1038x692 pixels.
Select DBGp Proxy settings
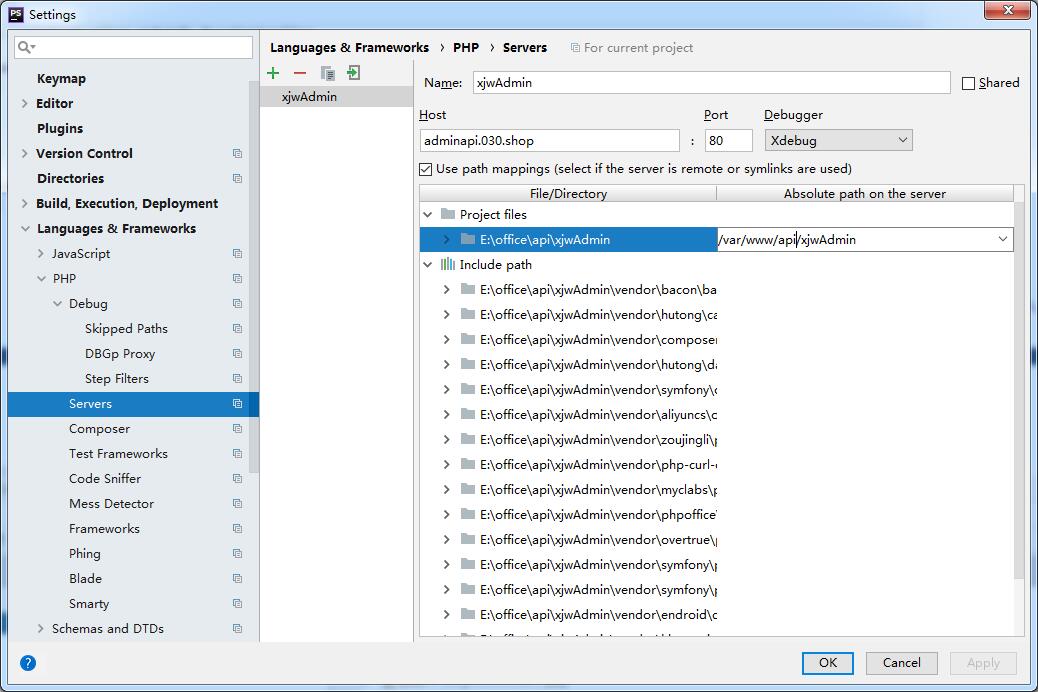(x=120, y=354)
